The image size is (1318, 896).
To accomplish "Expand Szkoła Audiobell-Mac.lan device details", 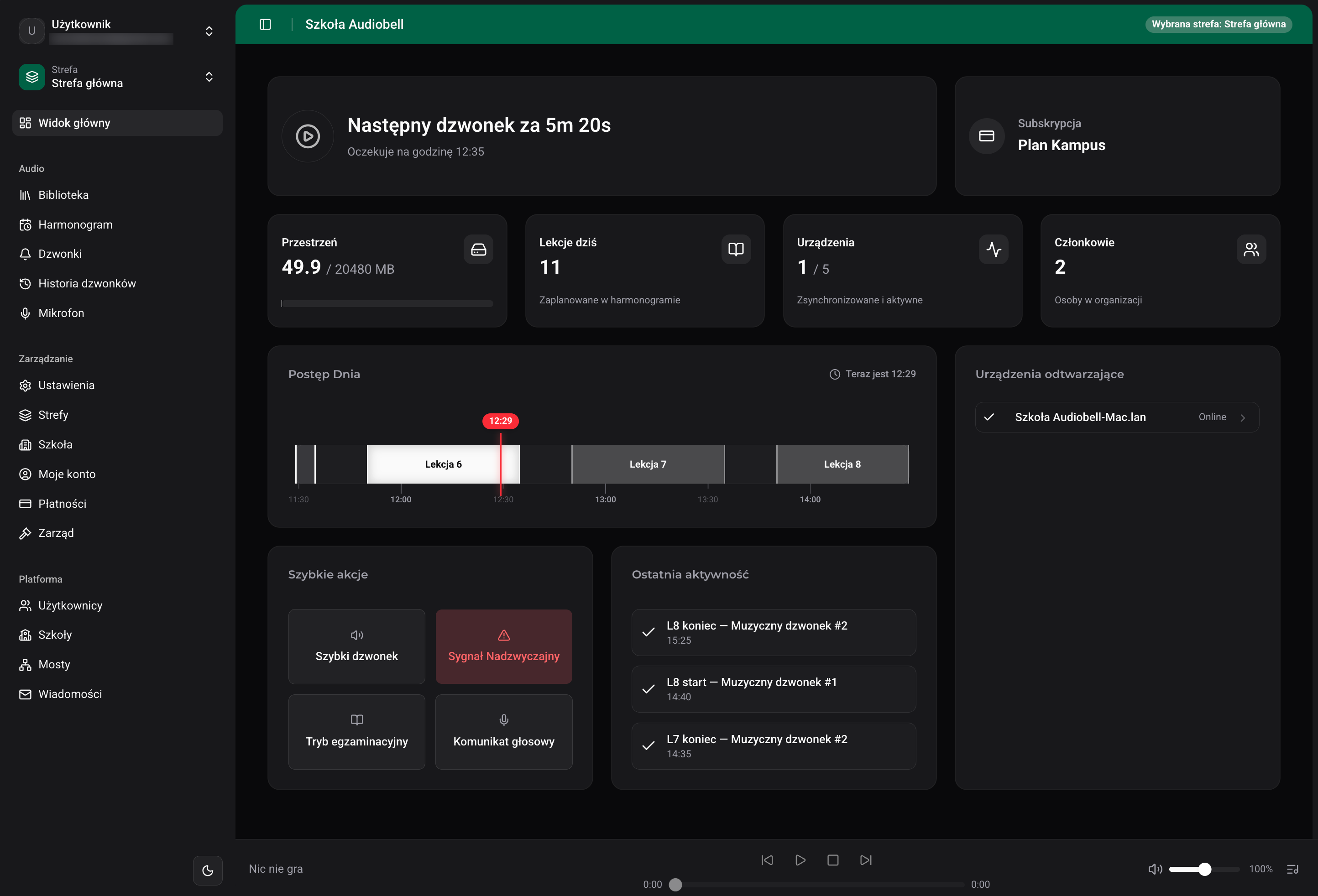I will 1117,417.
